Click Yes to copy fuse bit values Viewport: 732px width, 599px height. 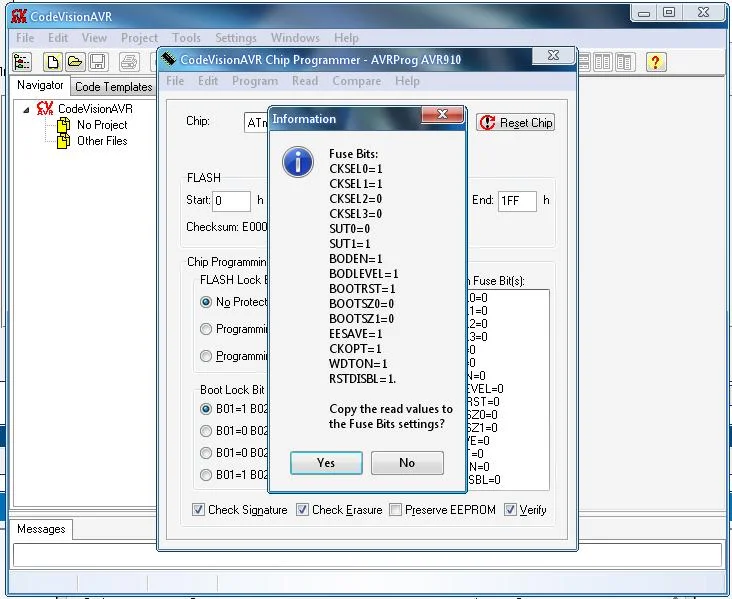[x=326, y=463]
